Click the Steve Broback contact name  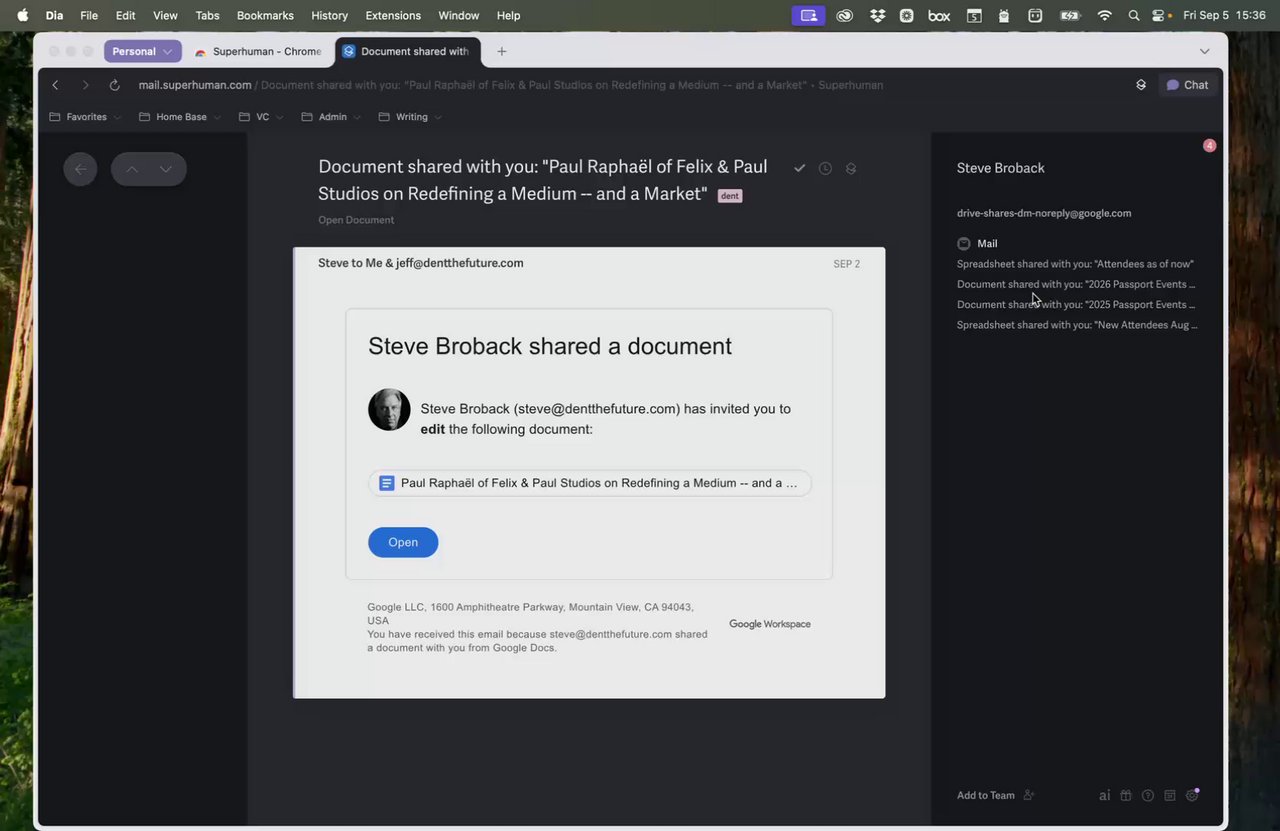coord(1000,168)
